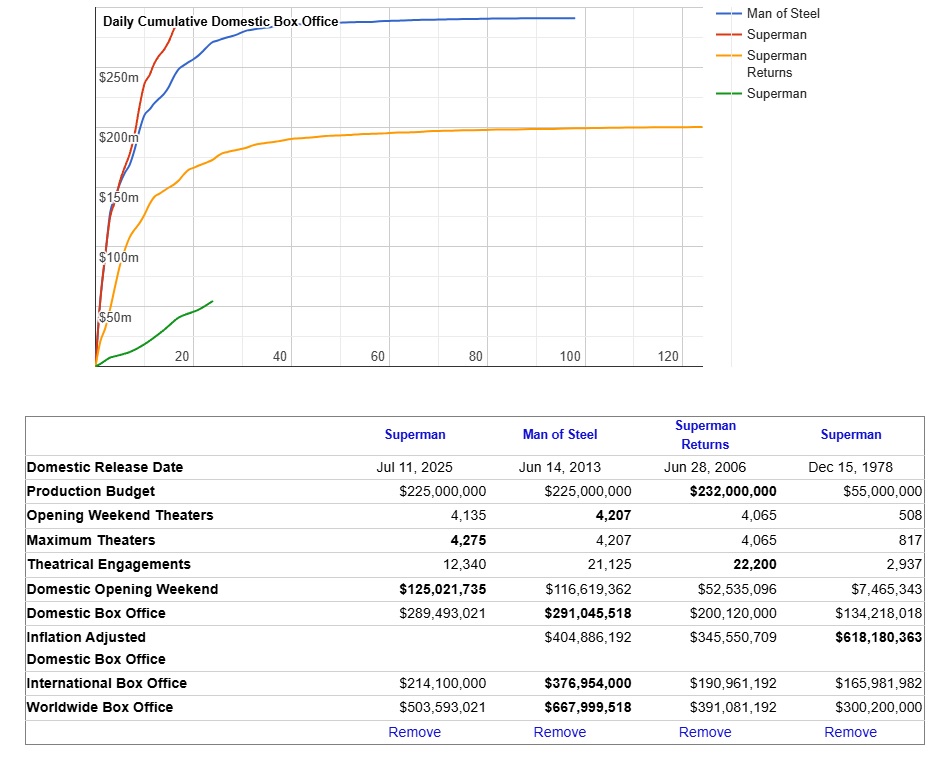
Task: Click the $100m axis label
Action: pos(119,257)
